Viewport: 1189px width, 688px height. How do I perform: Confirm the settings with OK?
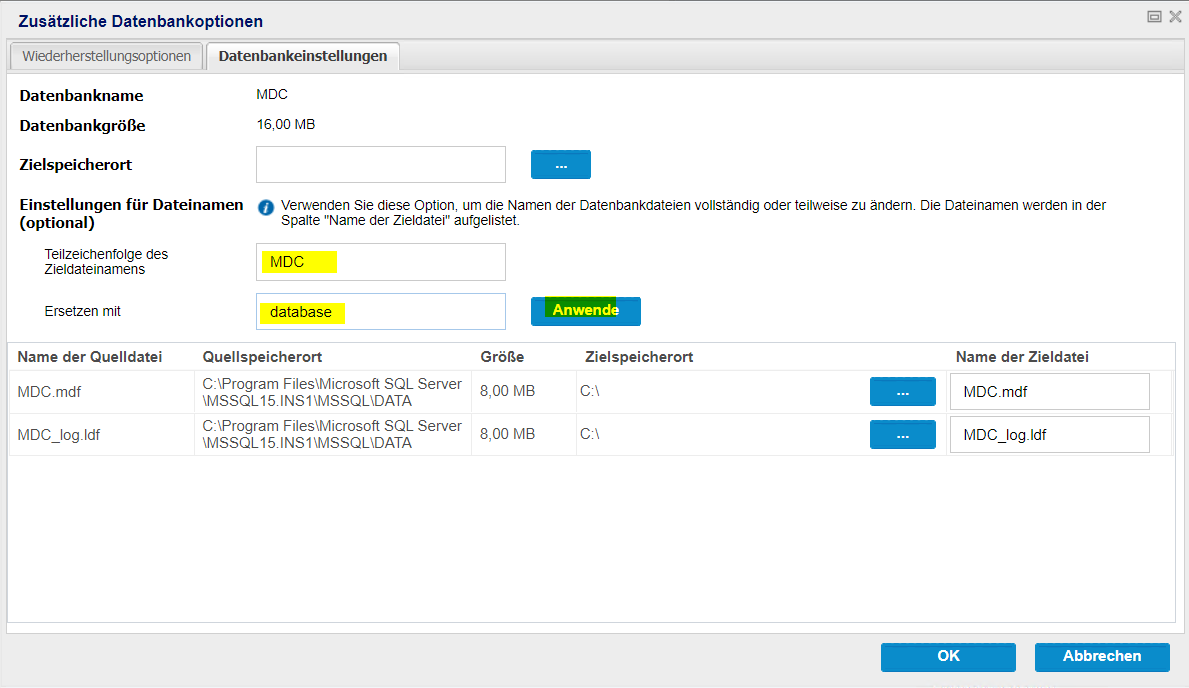click(x=947, y=656)
